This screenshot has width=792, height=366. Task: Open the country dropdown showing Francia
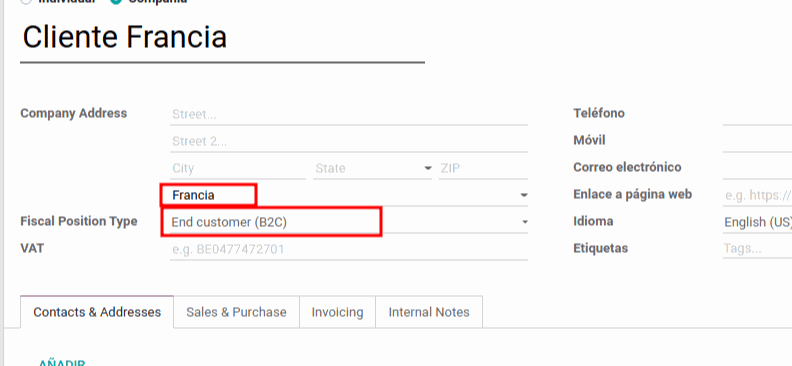pos(349,195)
